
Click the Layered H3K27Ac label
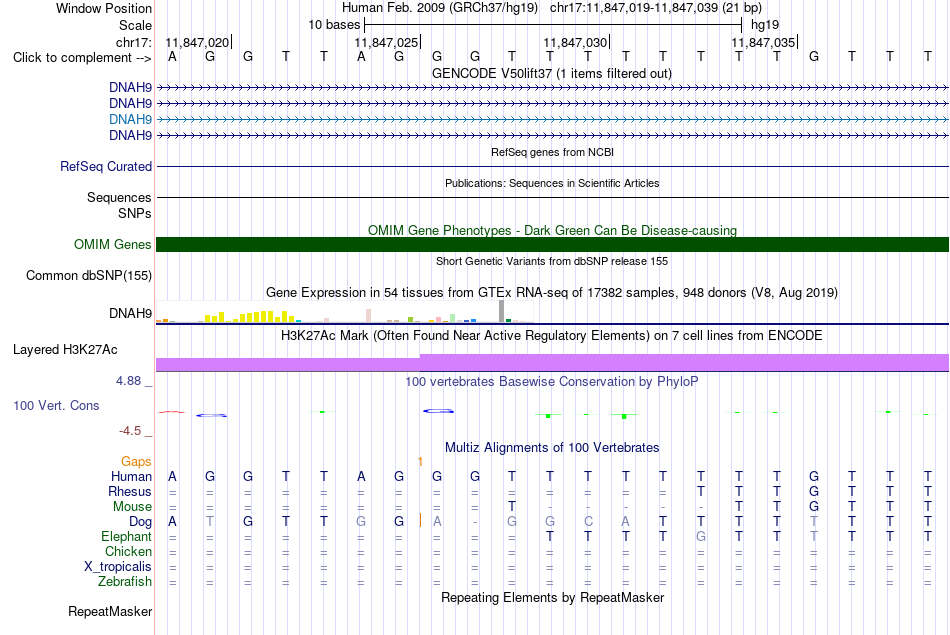pyautogui.click(x=65, y=350)
